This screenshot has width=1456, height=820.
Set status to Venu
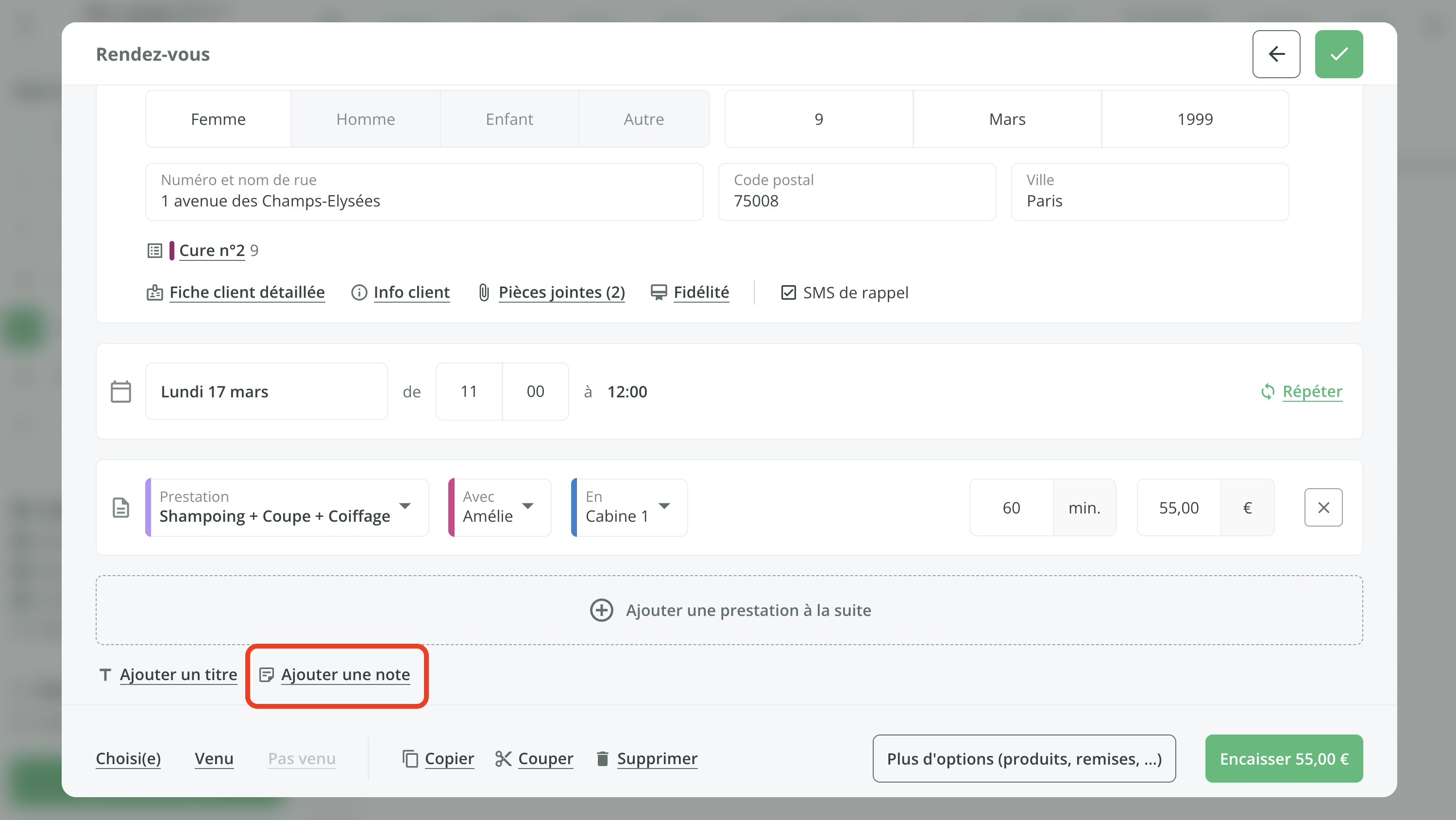(x=214, y=758)
